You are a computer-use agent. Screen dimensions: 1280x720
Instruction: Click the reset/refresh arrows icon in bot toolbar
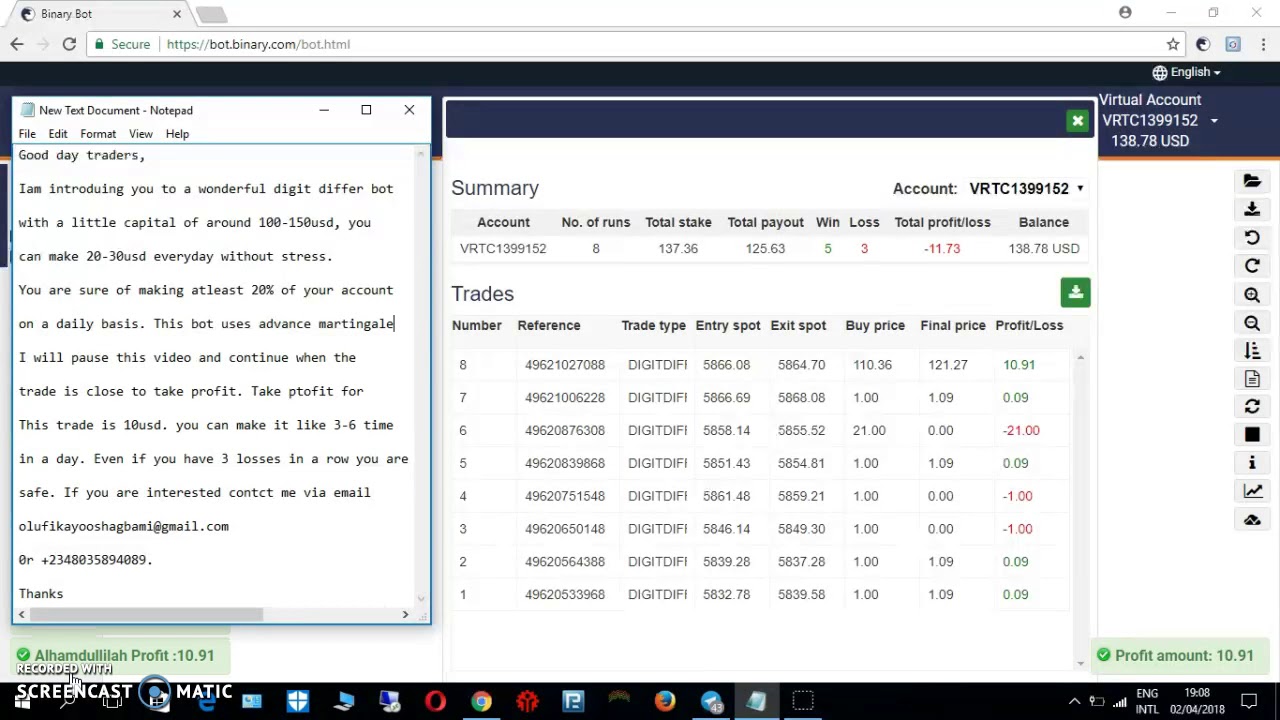coord(1252,406)
